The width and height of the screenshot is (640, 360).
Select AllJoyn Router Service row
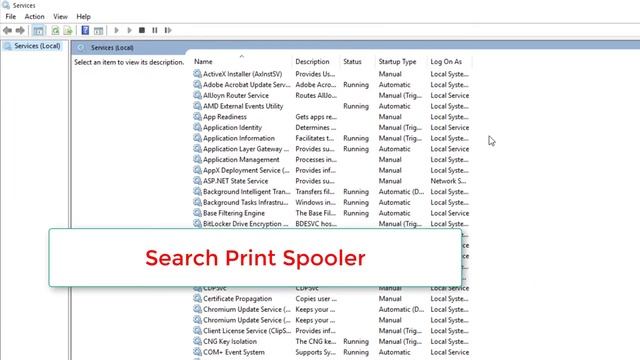click(x=331, y=96)
